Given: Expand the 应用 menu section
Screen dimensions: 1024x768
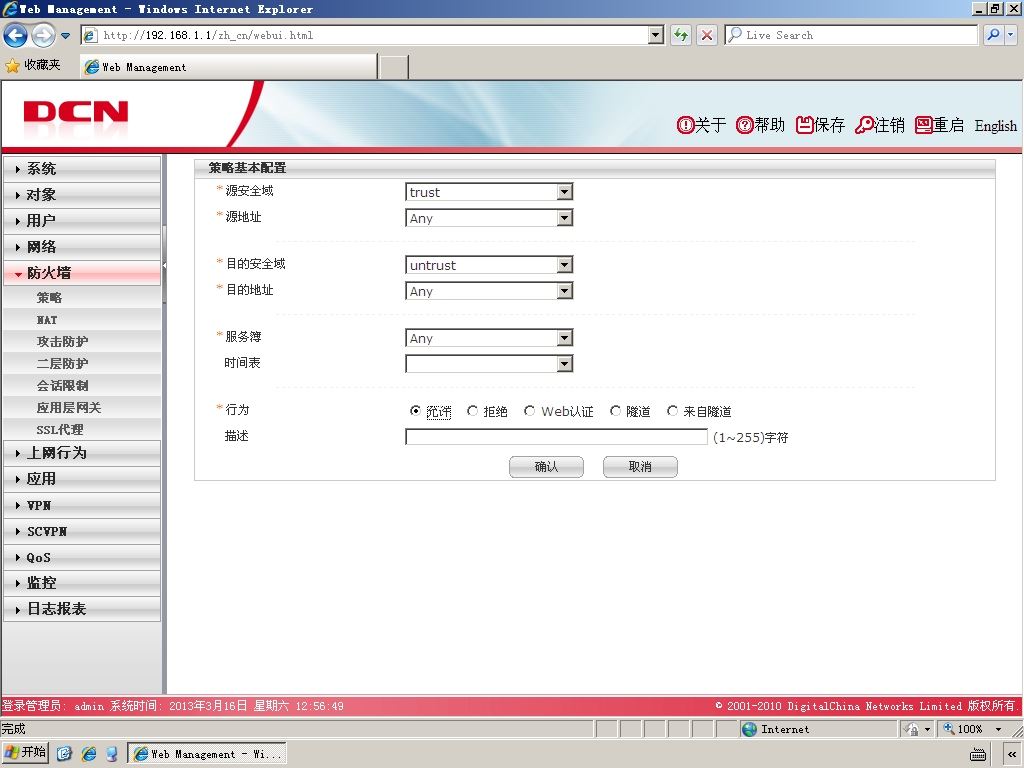Looking at the screenshot, I should coord(82,479).
